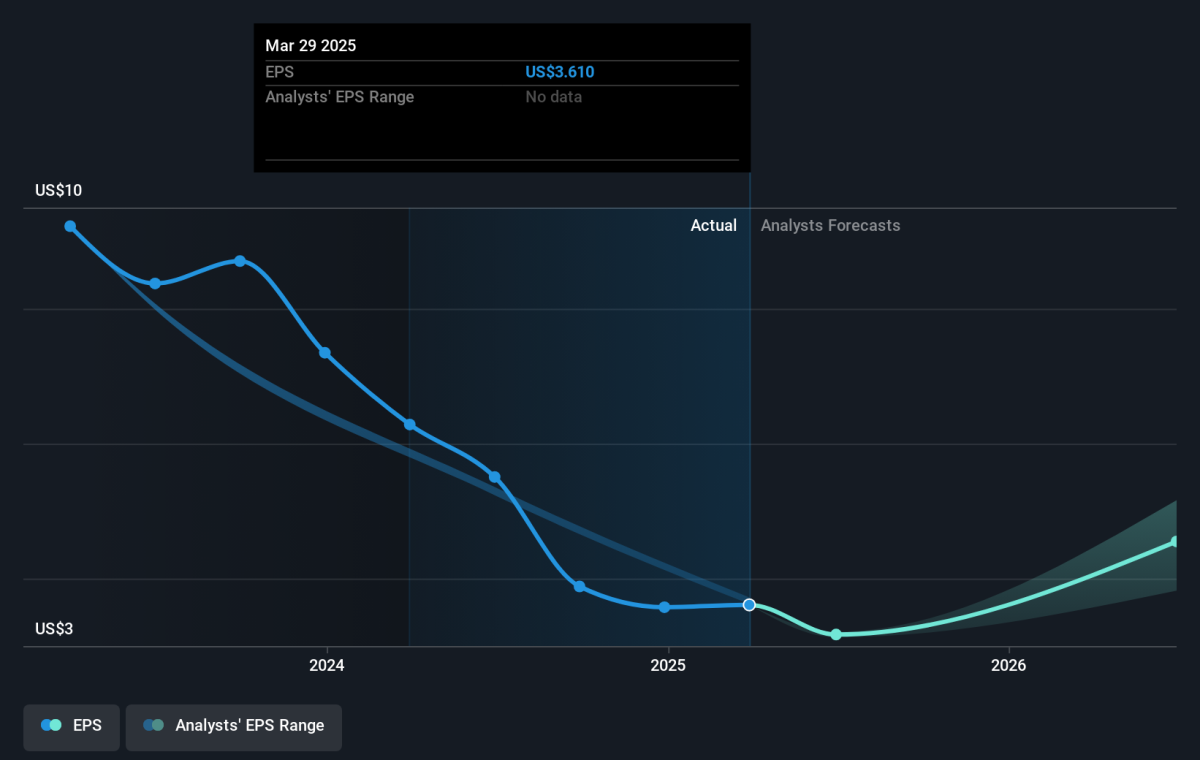Toggle the Analysts' EPS Range legend button
1200x760 pixels.
click(x=234, y=726)
